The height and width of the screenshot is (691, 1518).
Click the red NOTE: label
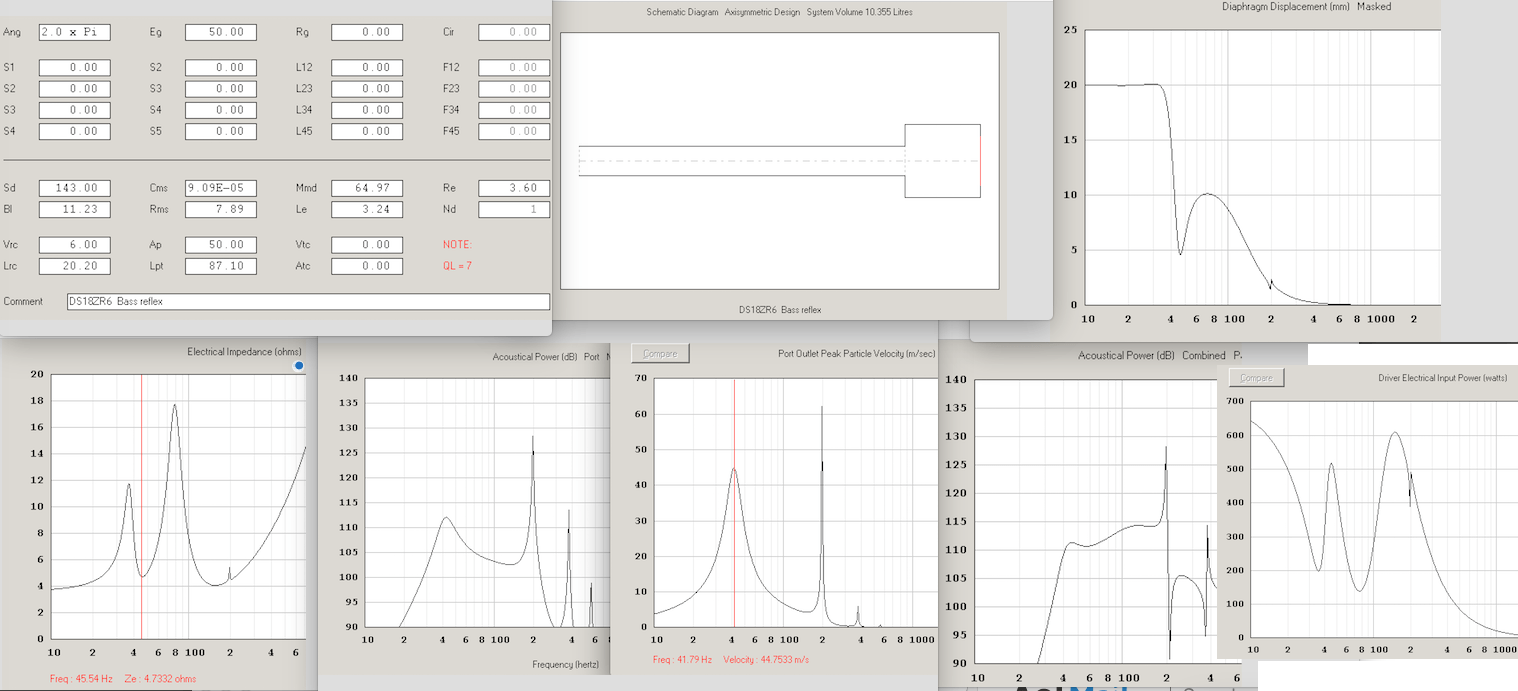[x=456, y=245]
